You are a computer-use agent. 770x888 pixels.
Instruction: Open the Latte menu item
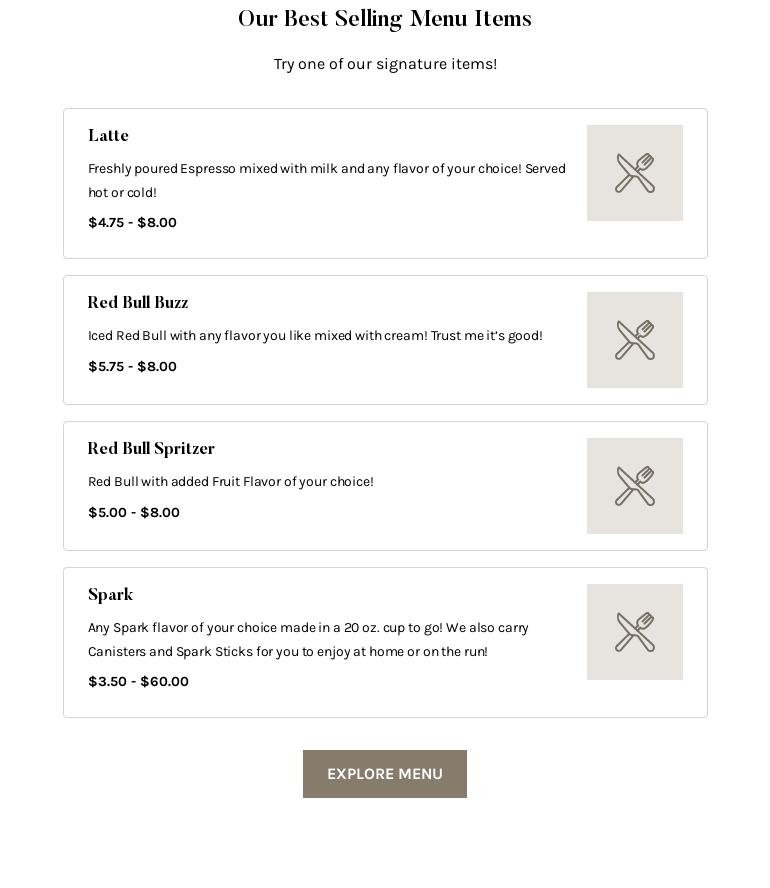click(108, 136)
